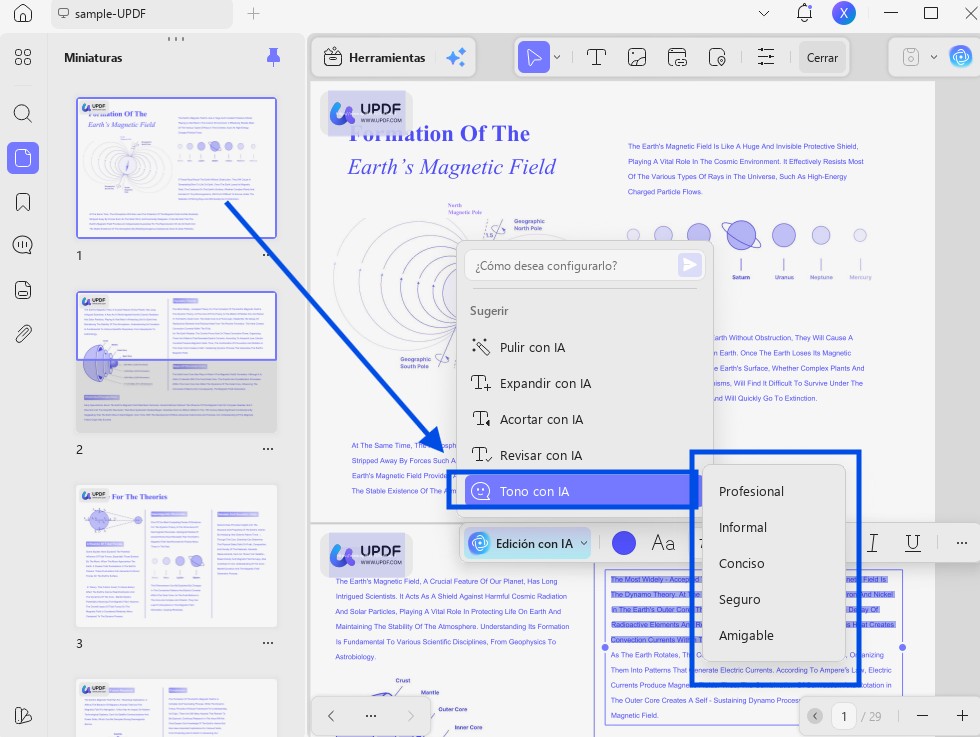980x737 pixels.
Task: Open the bookmarks panel icon
Action: (x=22, y=202)
